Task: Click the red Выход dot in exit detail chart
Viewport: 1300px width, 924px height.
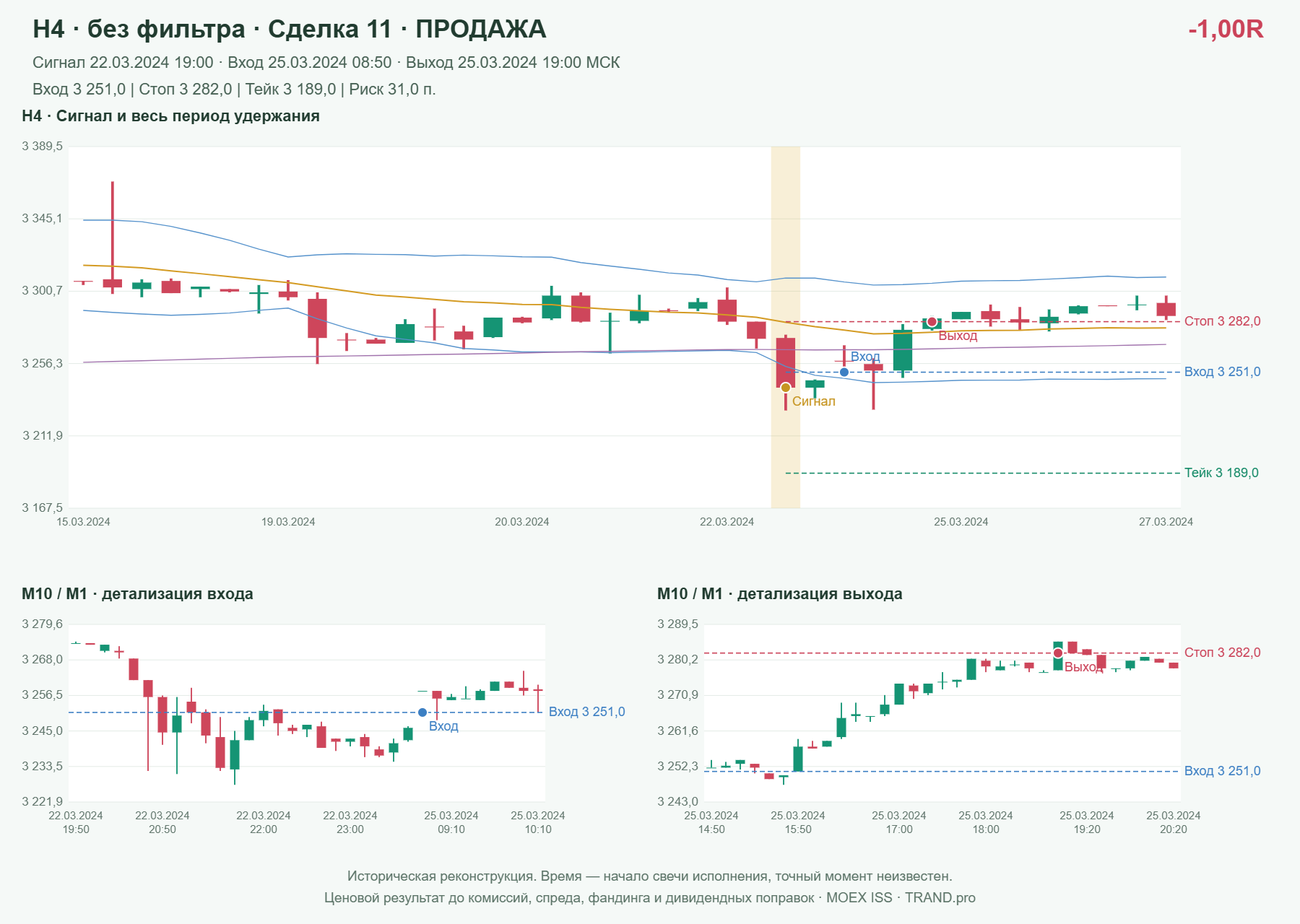Action: coord(1058,653)
